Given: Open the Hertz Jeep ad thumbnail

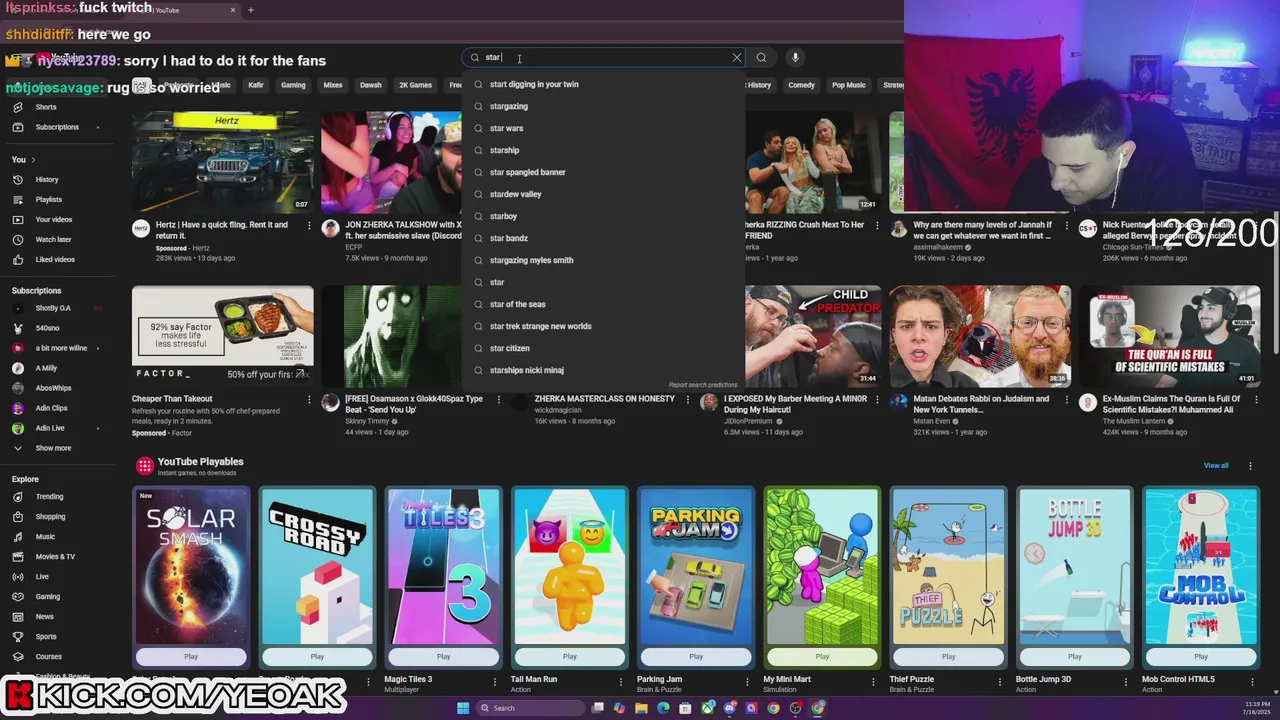Looking at the screenshot, I should 222,162.
